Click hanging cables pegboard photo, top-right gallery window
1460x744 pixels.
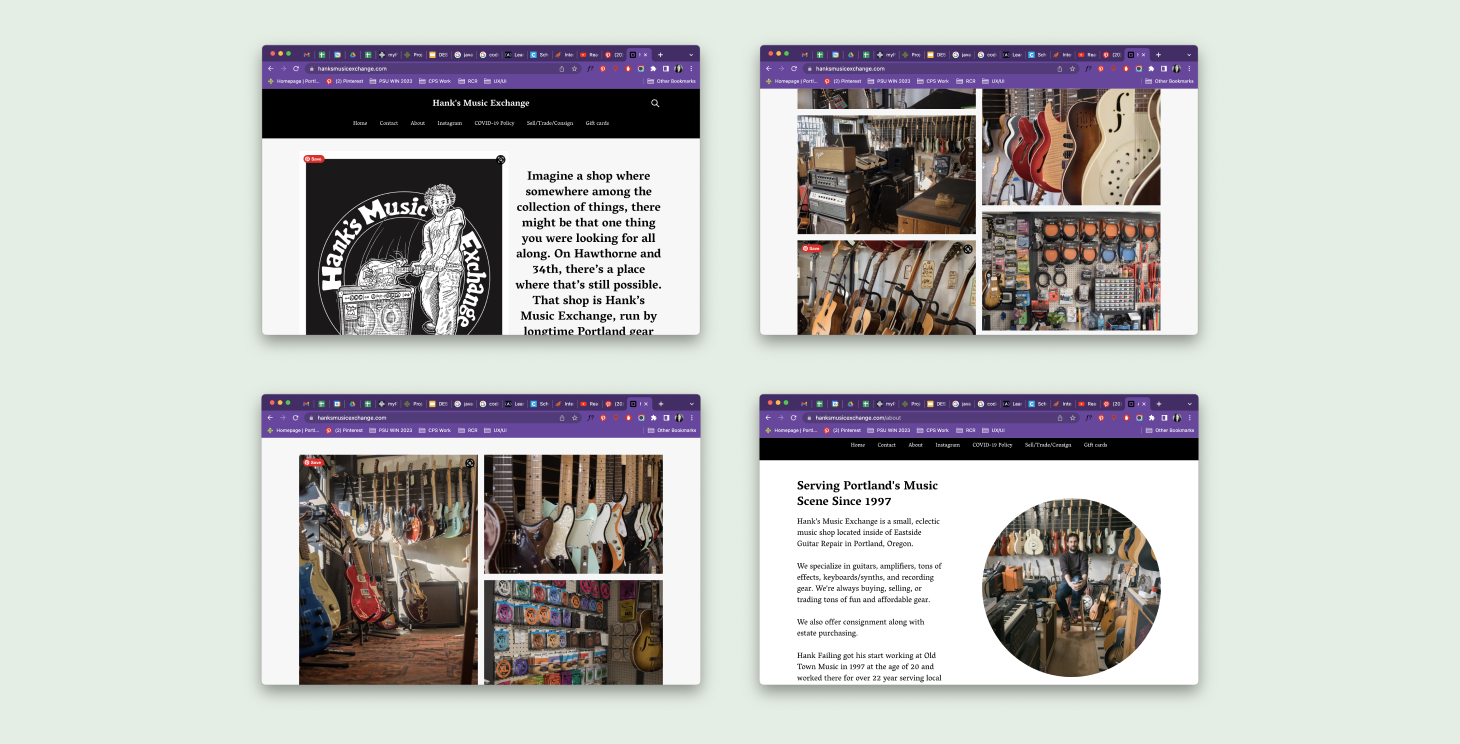(1071, 271)
